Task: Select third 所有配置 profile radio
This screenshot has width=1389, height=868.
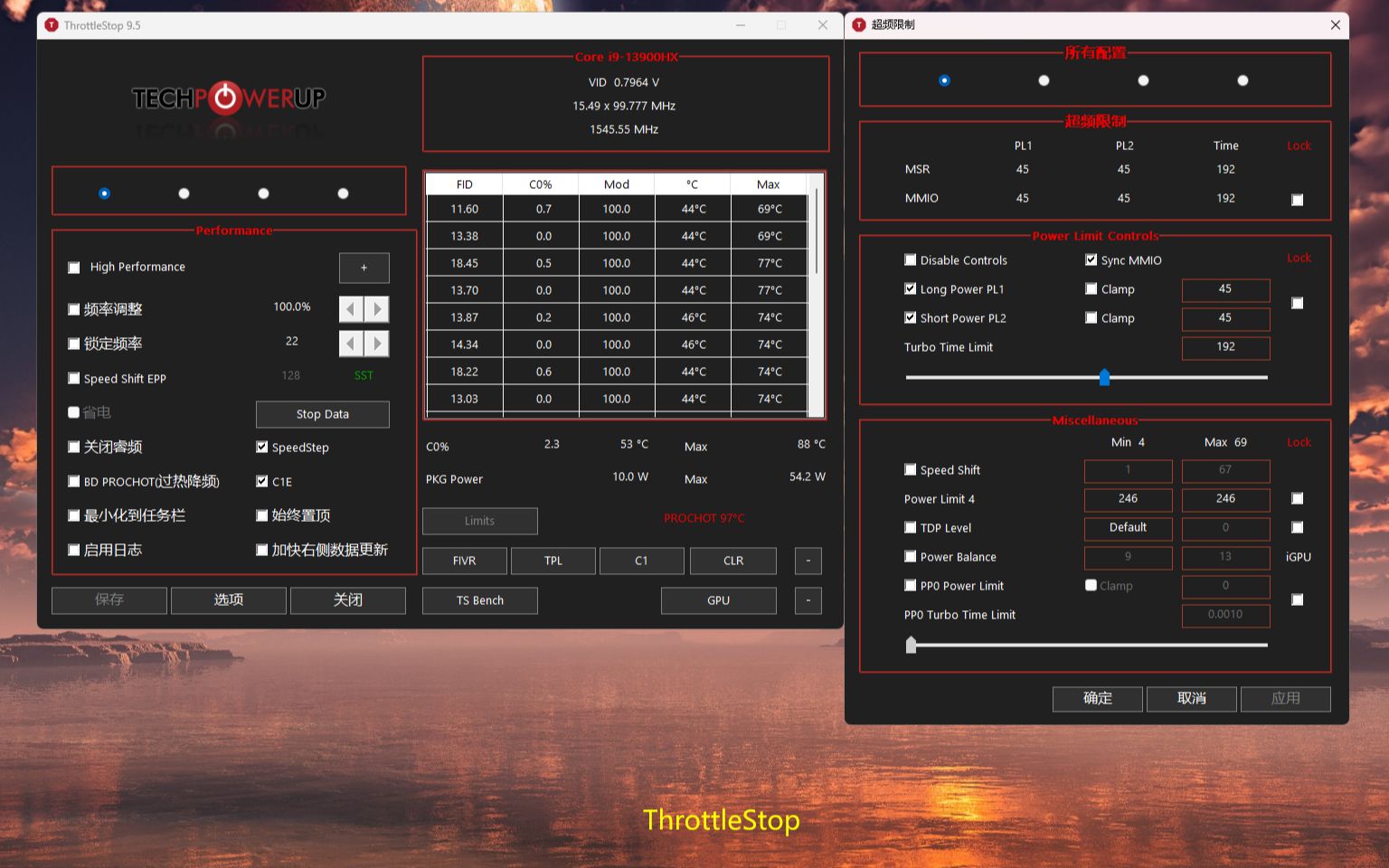Action: pyautogui.click(x=1143, y=80)
